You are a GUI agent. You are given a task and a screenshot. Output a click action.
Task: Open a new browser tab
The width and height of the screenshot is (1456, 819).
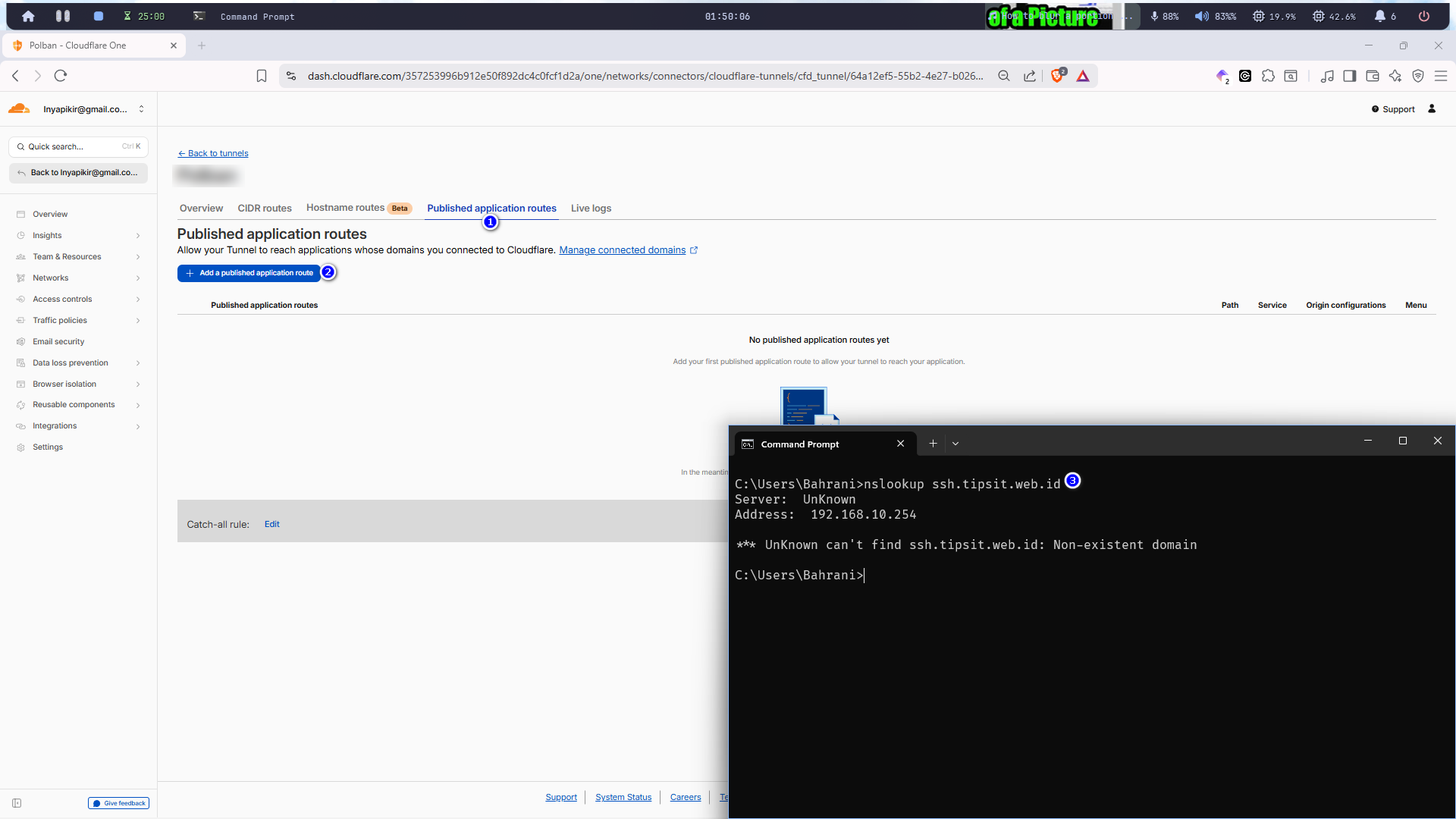(x=202, y=45)
